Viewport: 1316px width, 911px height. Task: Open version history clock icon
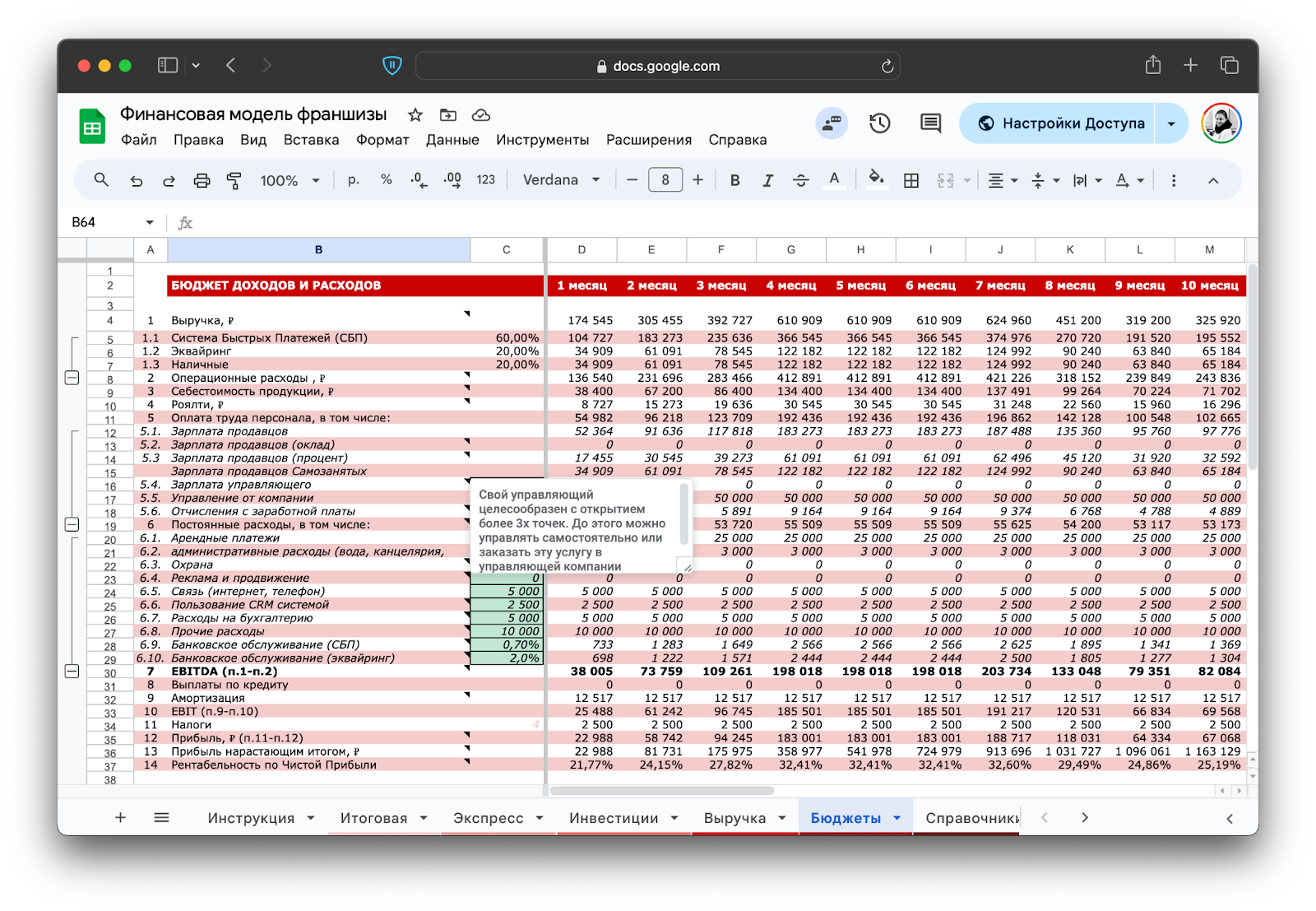click(x=879, y=123)
